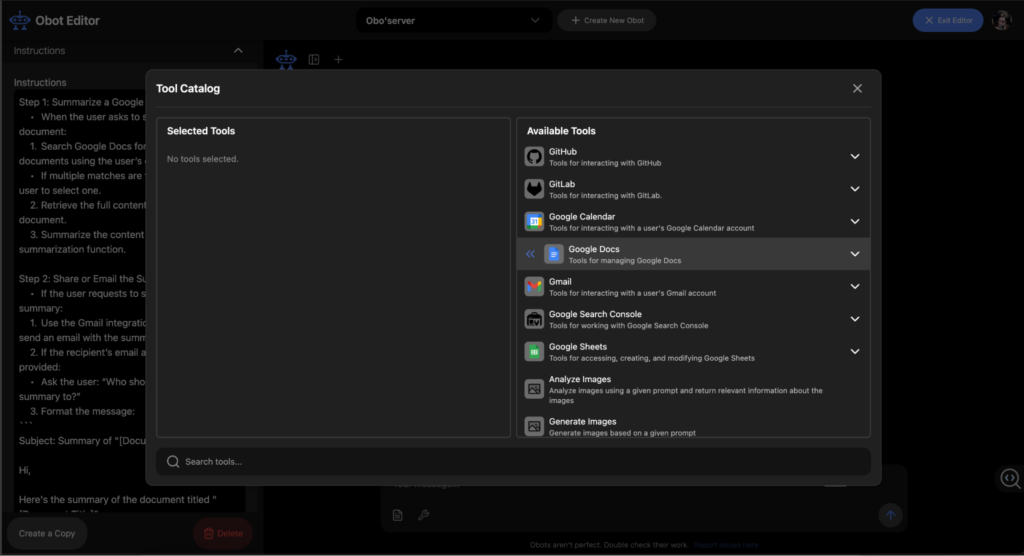This screenshot has height=556, width=1024.
Task: Focus the Search tools input field
Action: [x=513, y=461]
